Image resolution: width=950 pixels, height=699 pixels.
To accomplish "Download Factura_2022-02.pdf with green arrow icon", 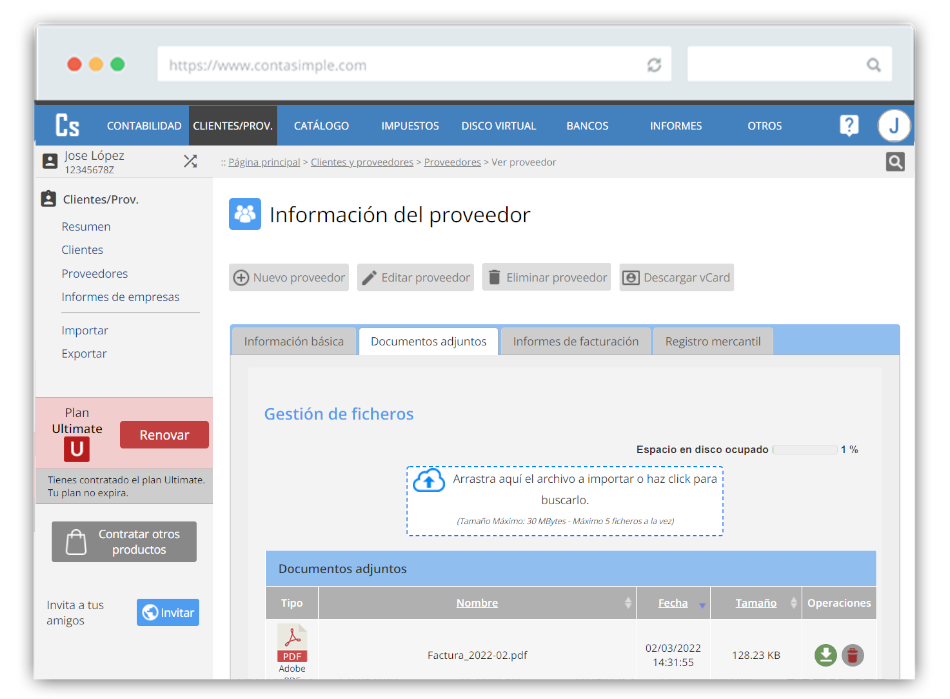I will (825, 655).
